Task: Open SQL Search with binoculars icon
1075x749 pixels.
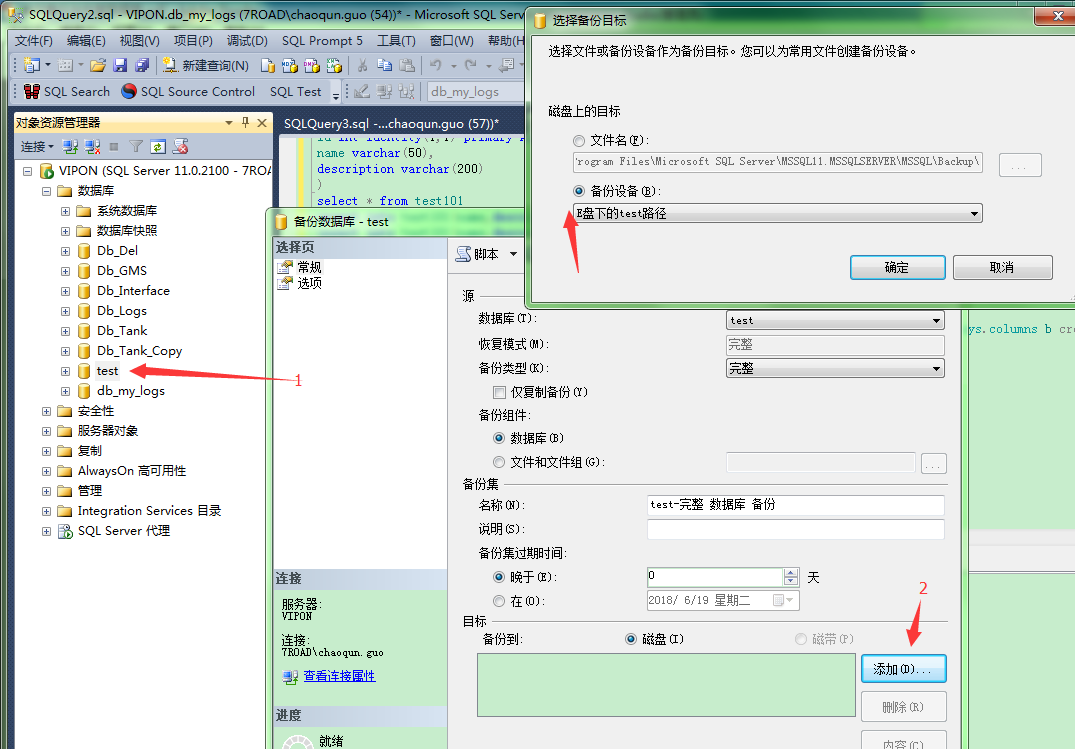Action: click(67, 91)
